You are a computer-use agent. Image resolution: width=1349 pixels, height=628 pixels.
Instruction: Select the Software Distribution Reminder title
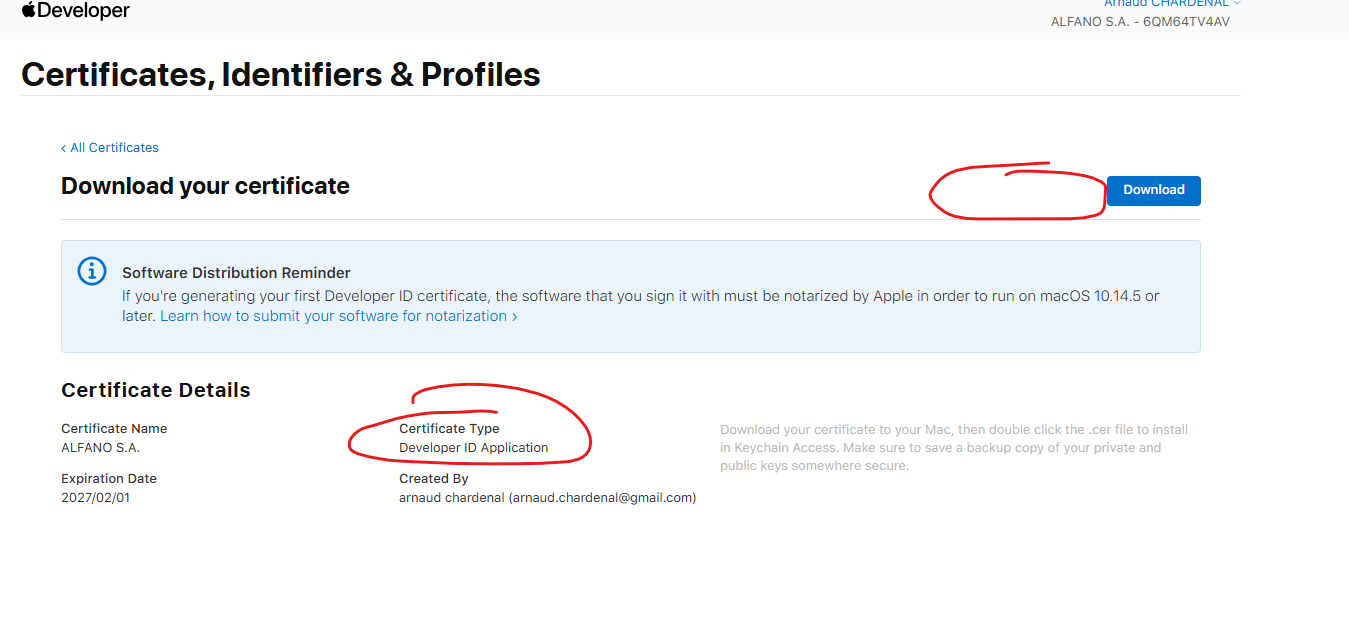236,273
